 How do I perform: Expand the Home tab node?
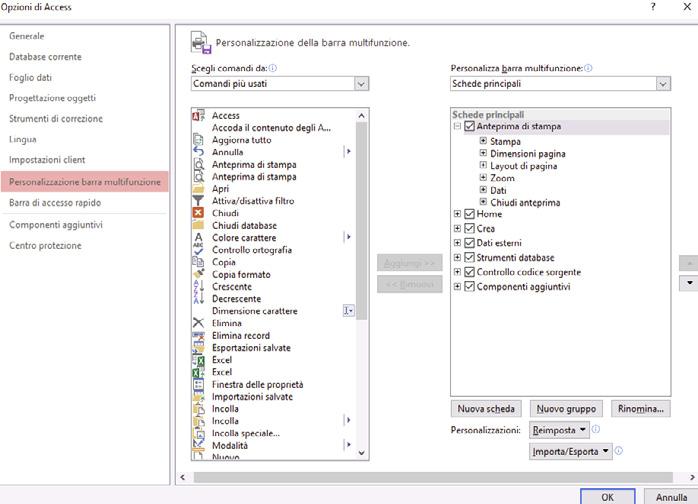pyautogui.click(x=457, y=214)
